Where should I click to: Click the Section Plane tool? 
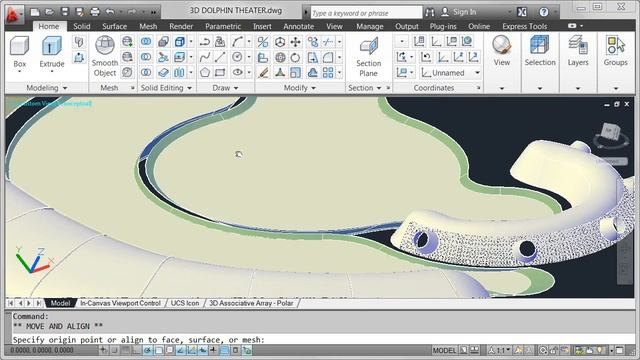click(369, 57)
